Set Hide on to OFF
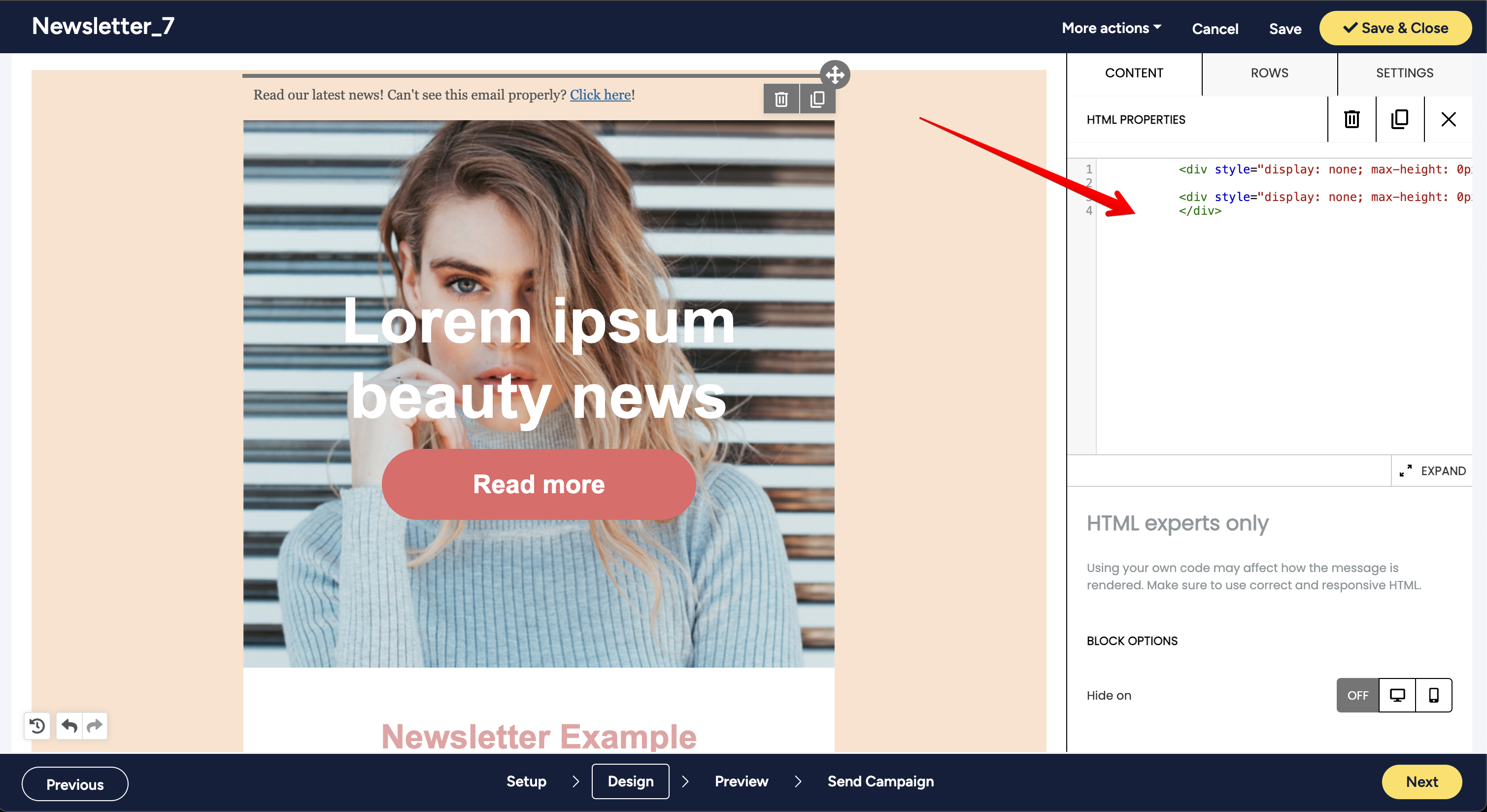This screenshot has width=1487, height=812. click(1357, 695)
